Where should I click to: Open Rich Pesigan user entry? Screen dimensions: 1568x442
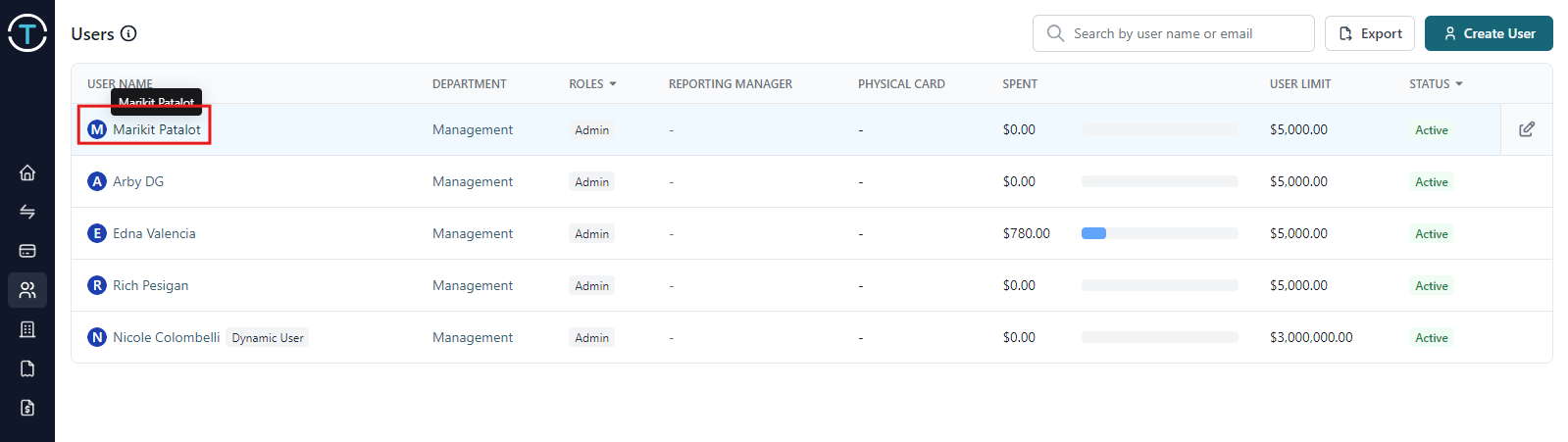tap(150, 285)
